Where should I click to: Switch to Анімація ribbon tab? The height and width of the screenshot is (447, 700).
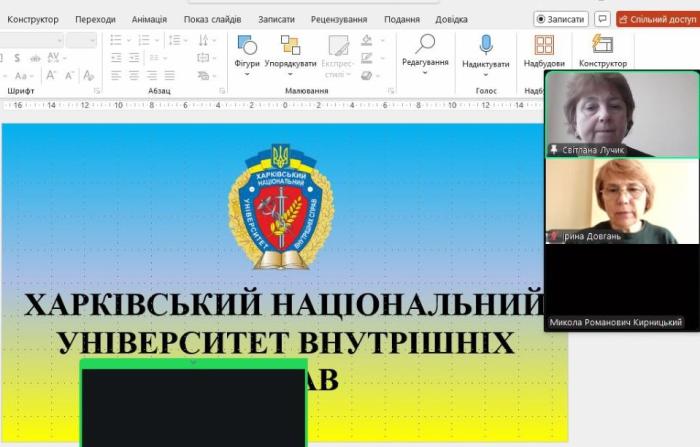click(x=149, y=20)
